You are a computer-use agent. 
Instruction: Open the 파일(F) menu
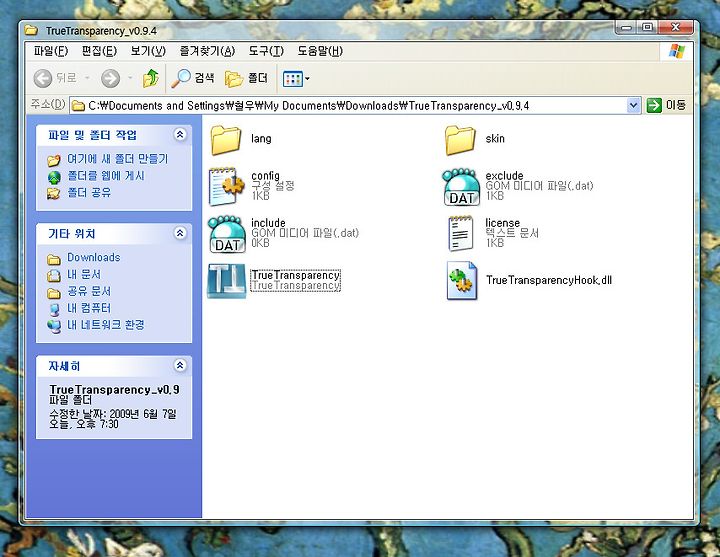click(51, 51)
